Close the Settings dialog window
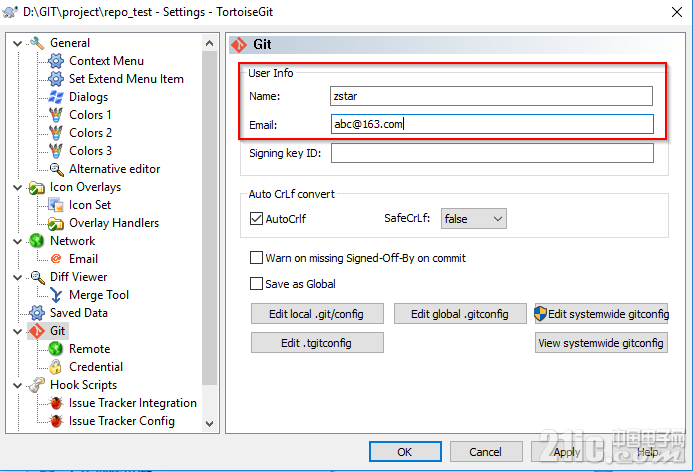Screen dimensions: 693x472 click(x=677, y=12)
